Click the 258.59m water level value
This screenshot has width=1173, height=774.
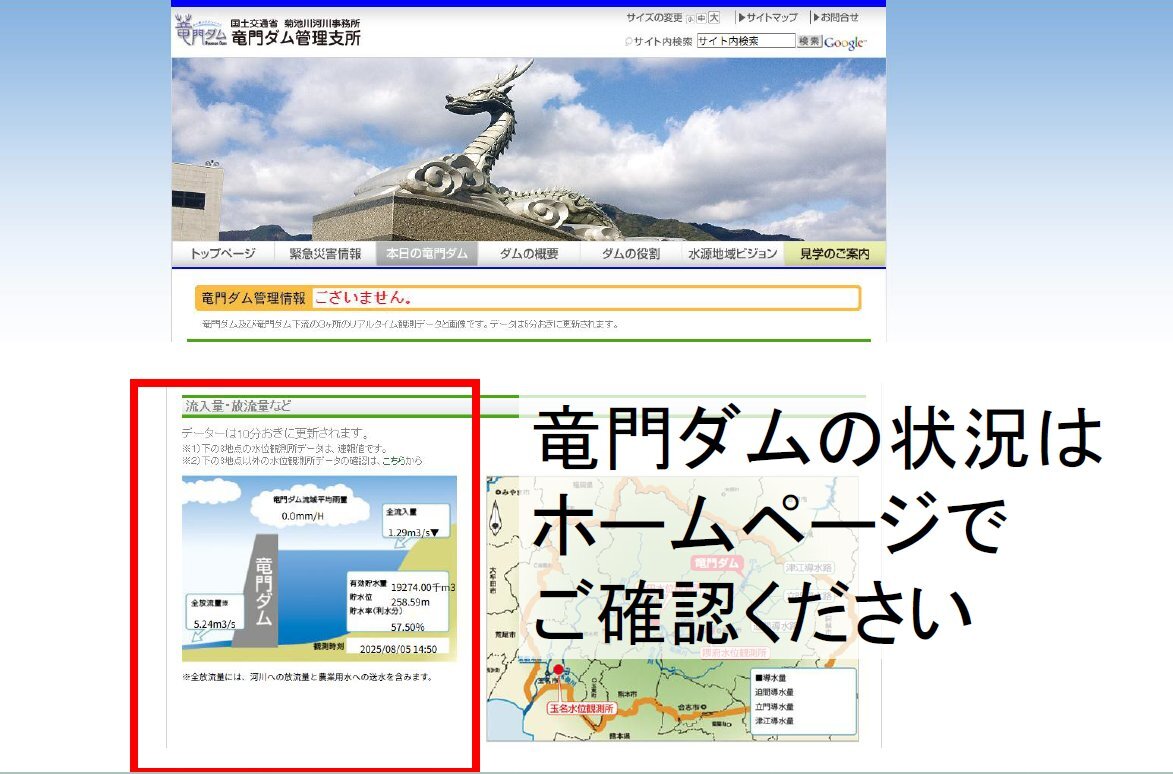(x=410, y=601)
